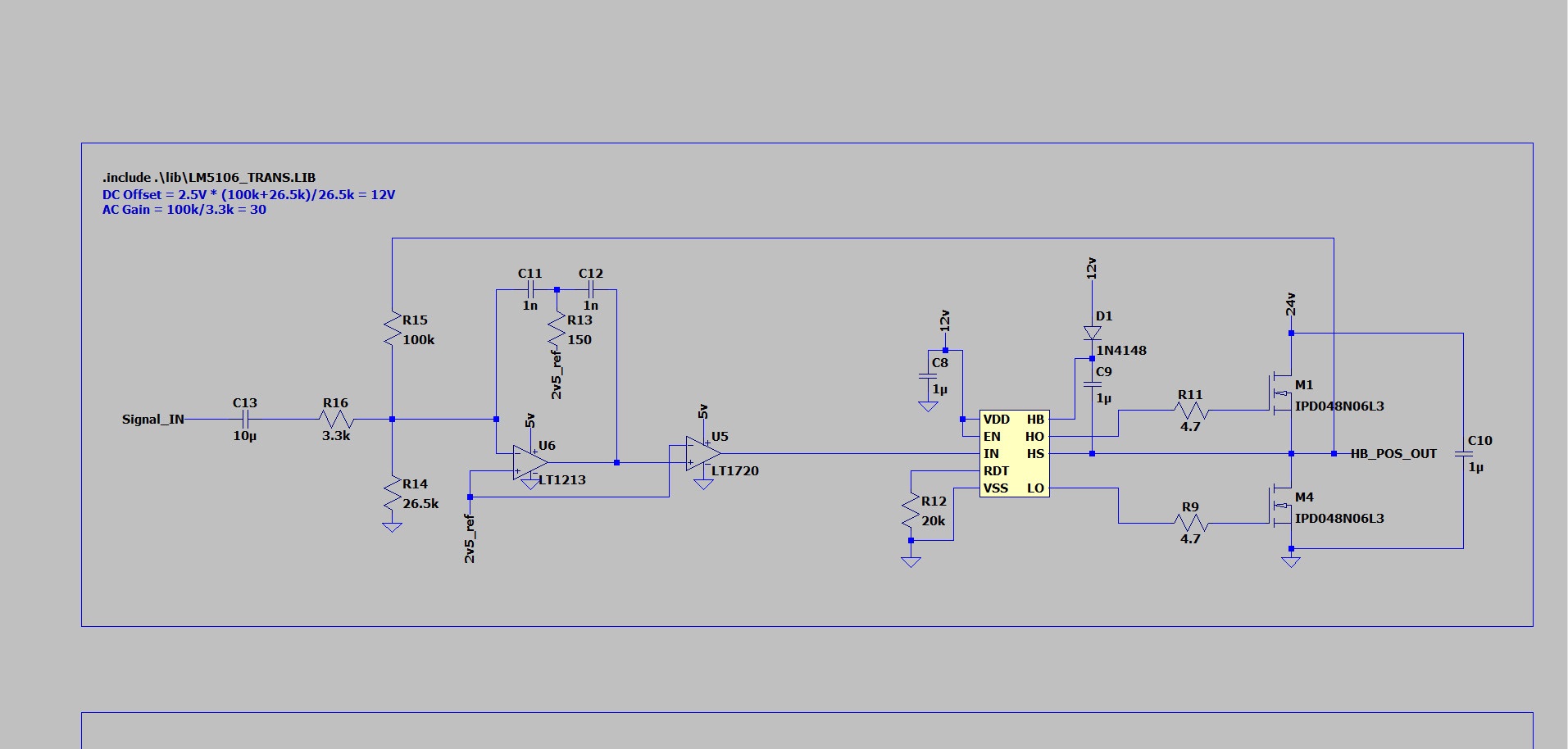Click the R16 3.3k resistor symbol

click(x=336, y=420)
